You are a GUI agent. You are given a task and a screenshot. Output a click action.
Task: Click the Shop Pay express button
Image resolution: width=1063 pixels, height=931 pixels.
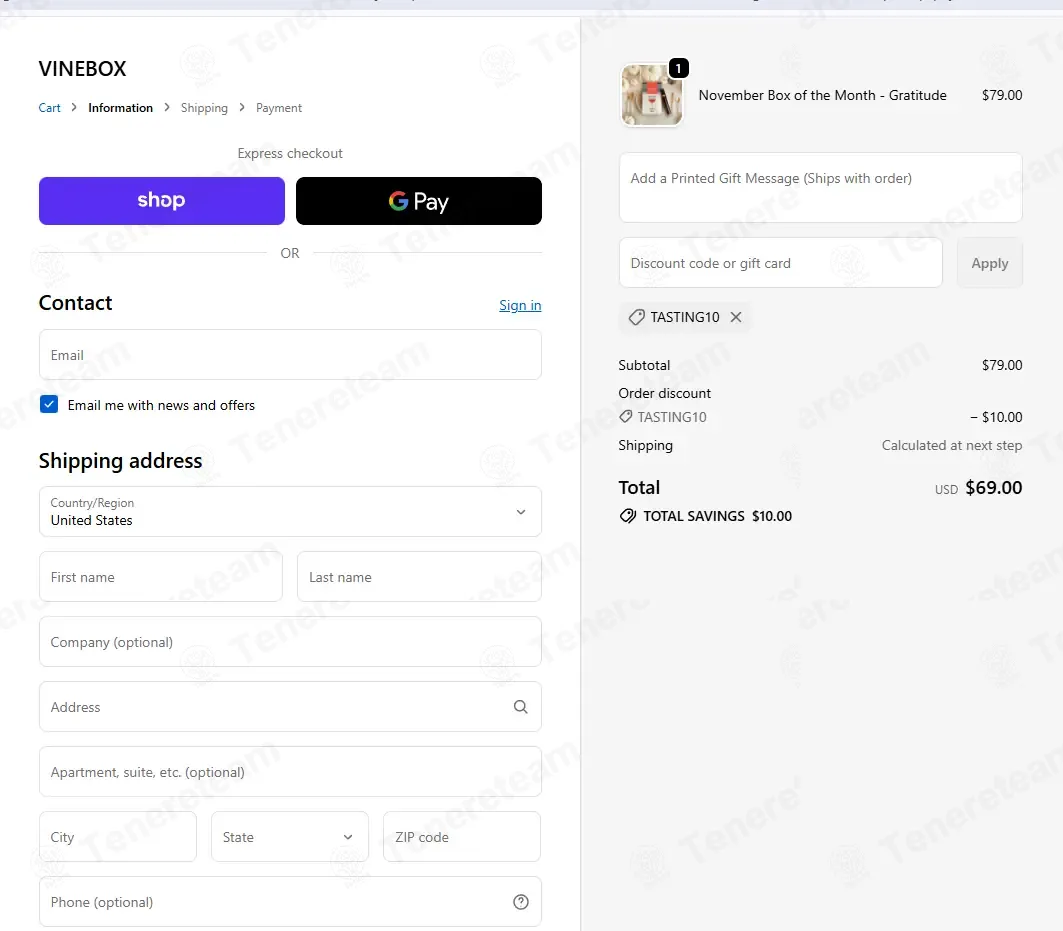click(x=162, y=201)
